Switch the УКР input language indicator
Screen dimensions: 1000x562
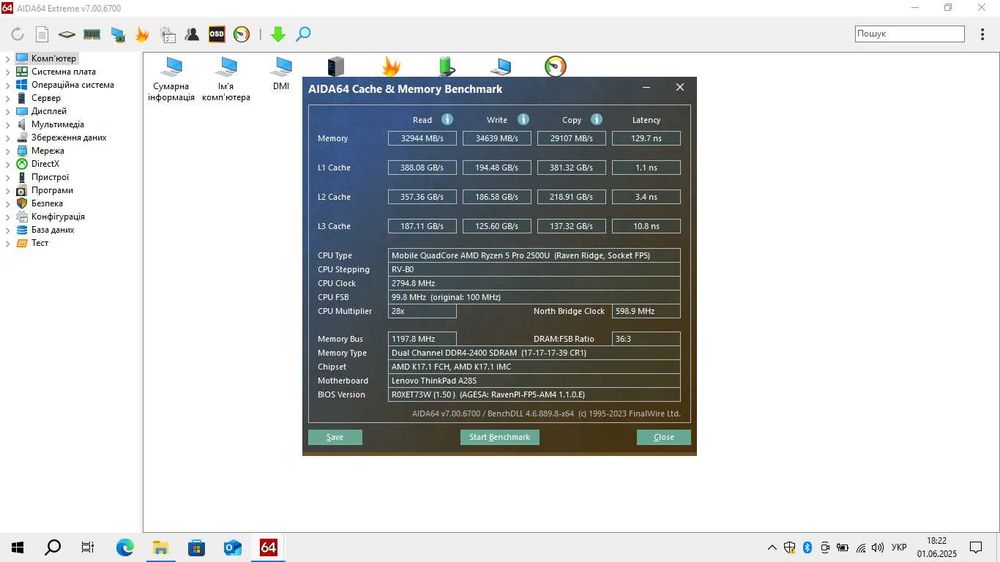[x=899, y=547]
